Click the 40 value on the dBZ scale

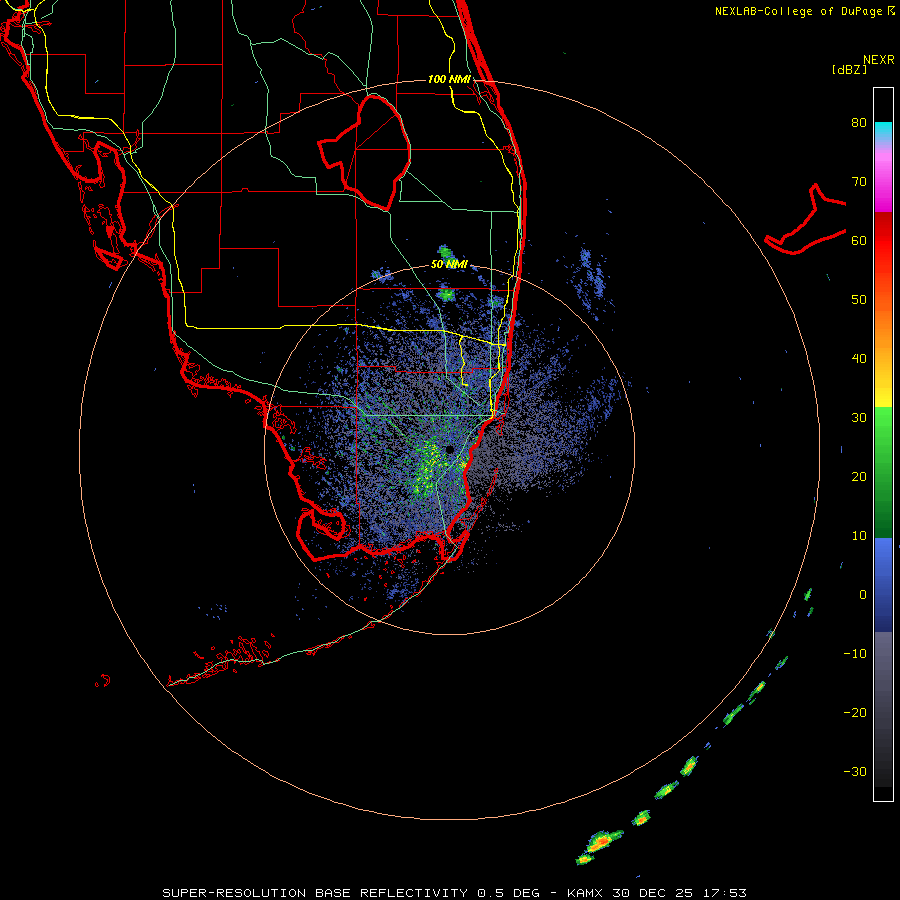pyautogui.click(x=859, y=359)
